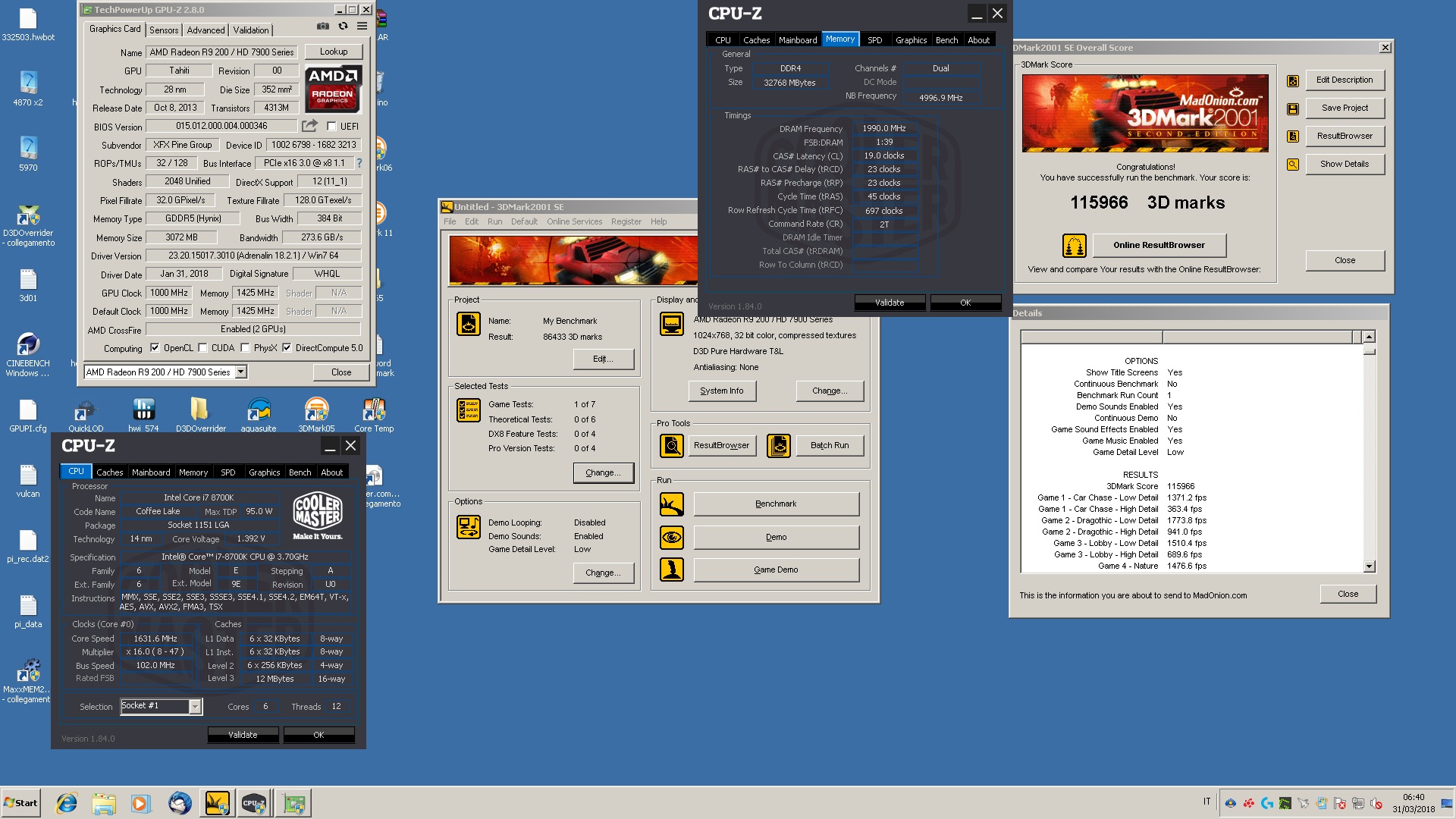Click the muted volume icon in system tray

pos(1376,803)
